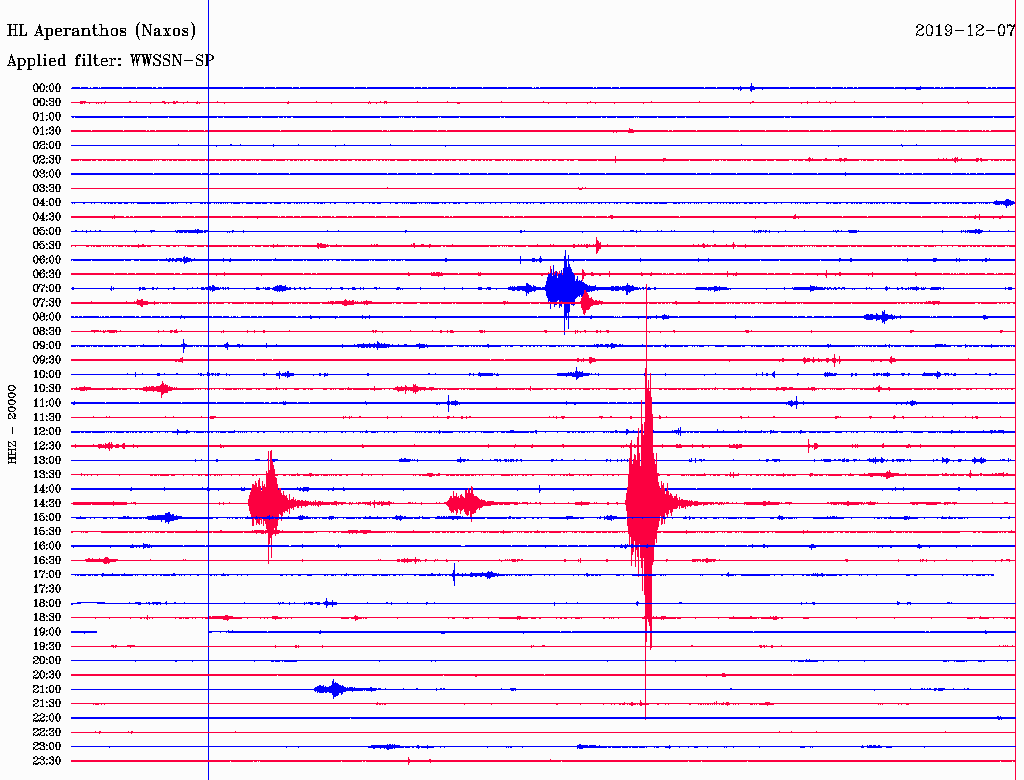Click the blue event on the 15:00 trace at left
1024x780 pixels.
(x=167, y=517)
